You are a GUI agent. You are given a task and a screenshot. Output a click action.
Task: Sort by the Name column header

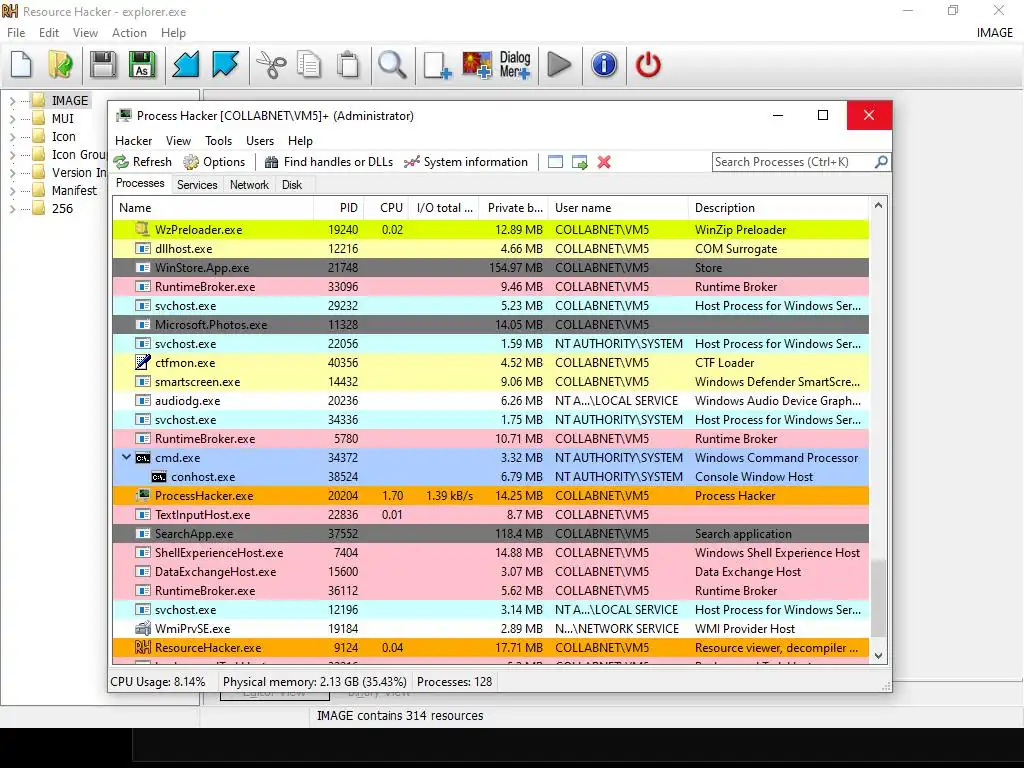214,208
